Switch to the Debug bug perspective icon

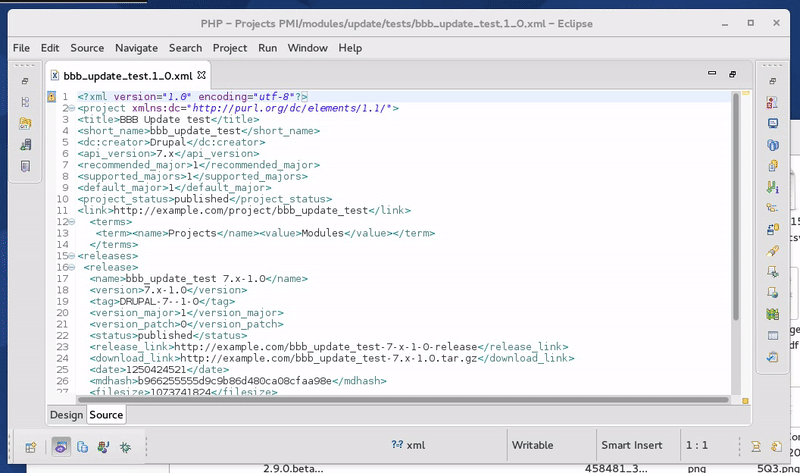[x=125, y=447]
